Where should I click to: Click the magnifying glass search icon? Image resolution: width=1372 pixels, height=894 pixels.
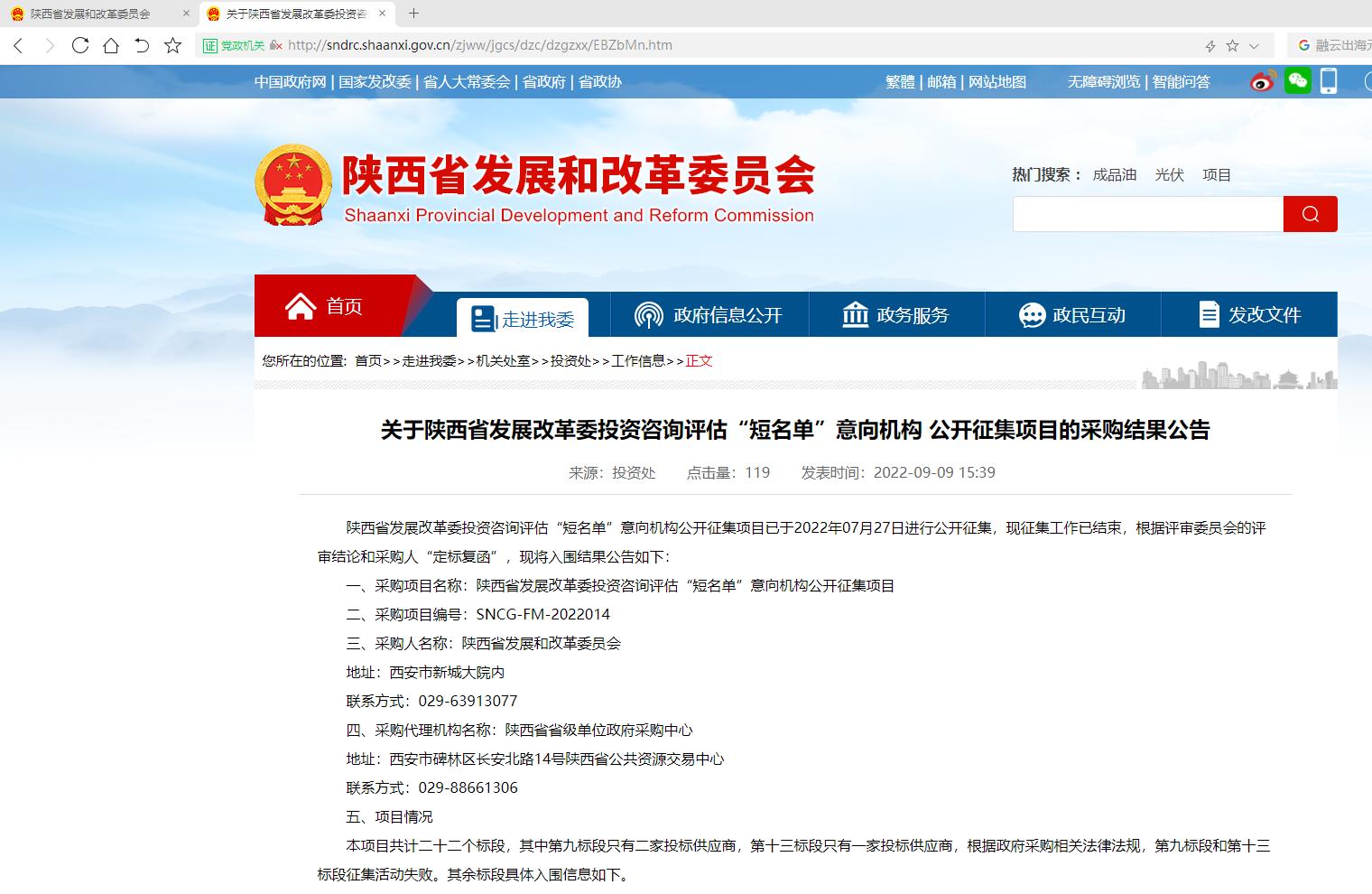[x=1310, y=214]
